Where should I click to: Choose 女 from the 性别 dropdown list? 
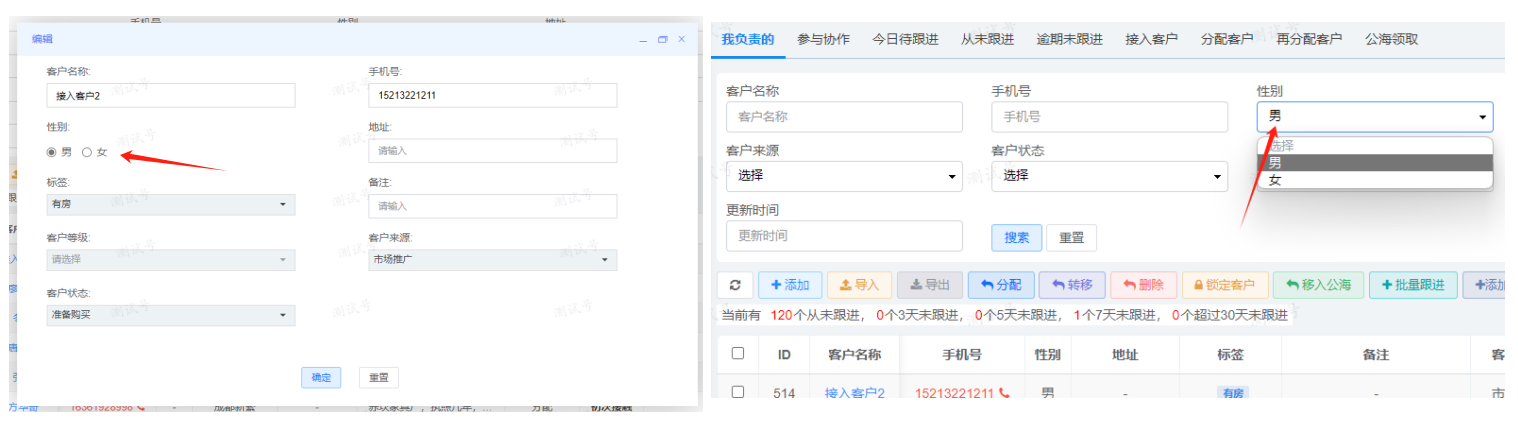coord(1275,180)
